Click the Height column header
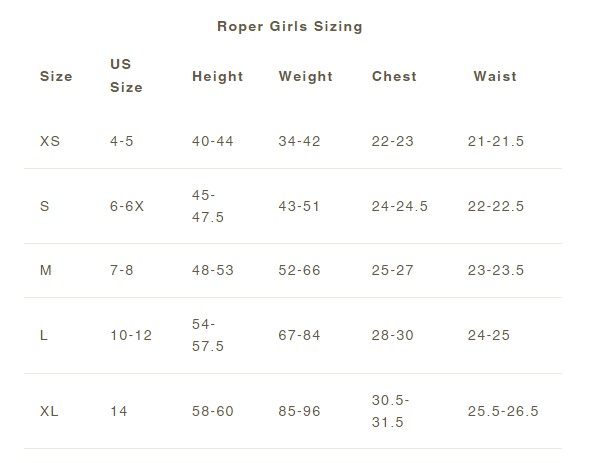 217,76
